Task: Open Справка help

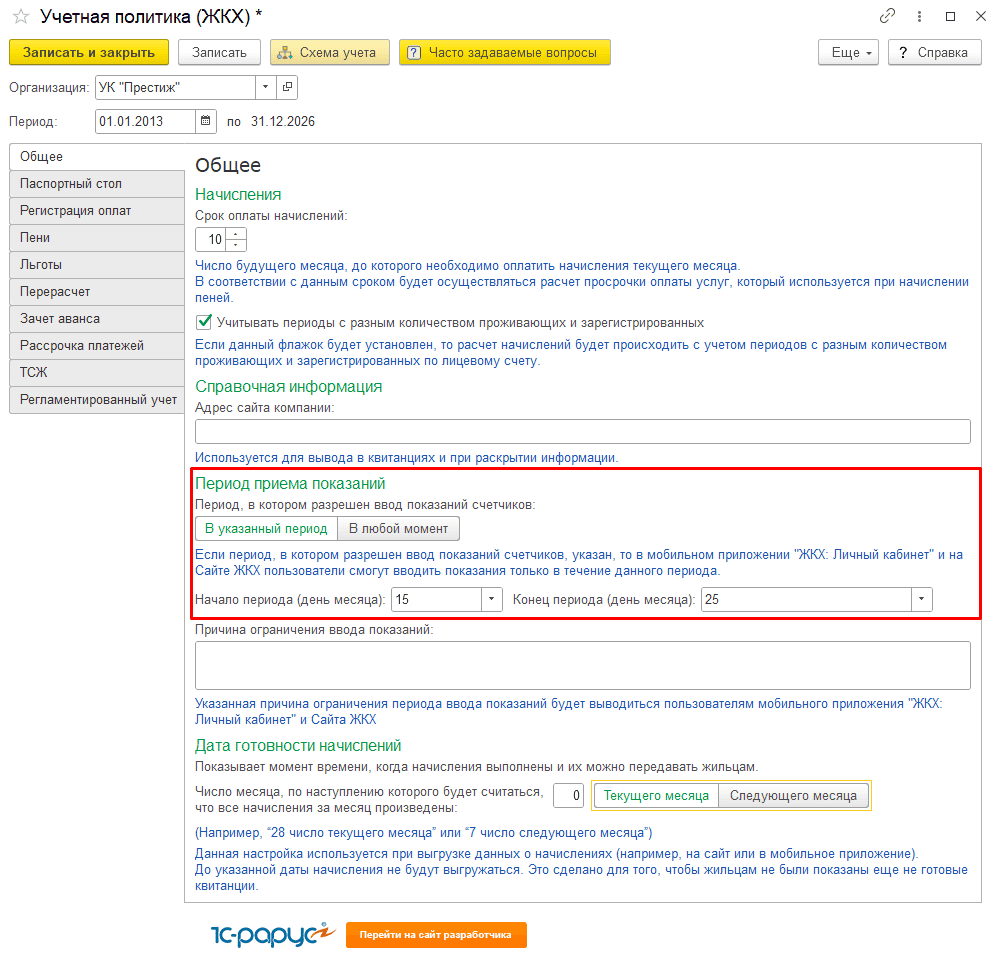Action: (x=933, y=53)
